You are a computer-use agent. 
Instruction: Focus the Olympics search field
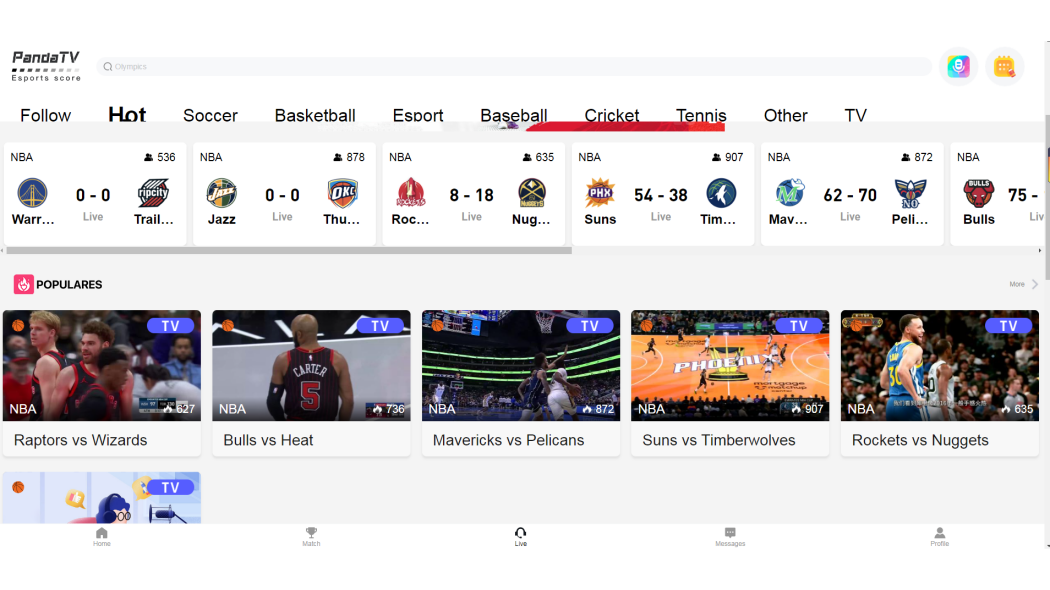(514, 66)
